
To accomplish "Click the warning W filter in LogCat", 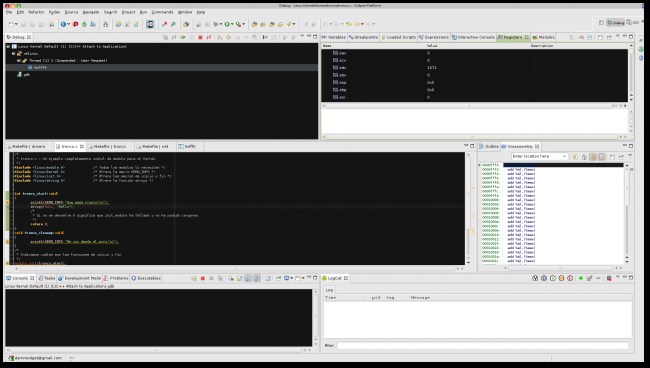I will point(561,278).
